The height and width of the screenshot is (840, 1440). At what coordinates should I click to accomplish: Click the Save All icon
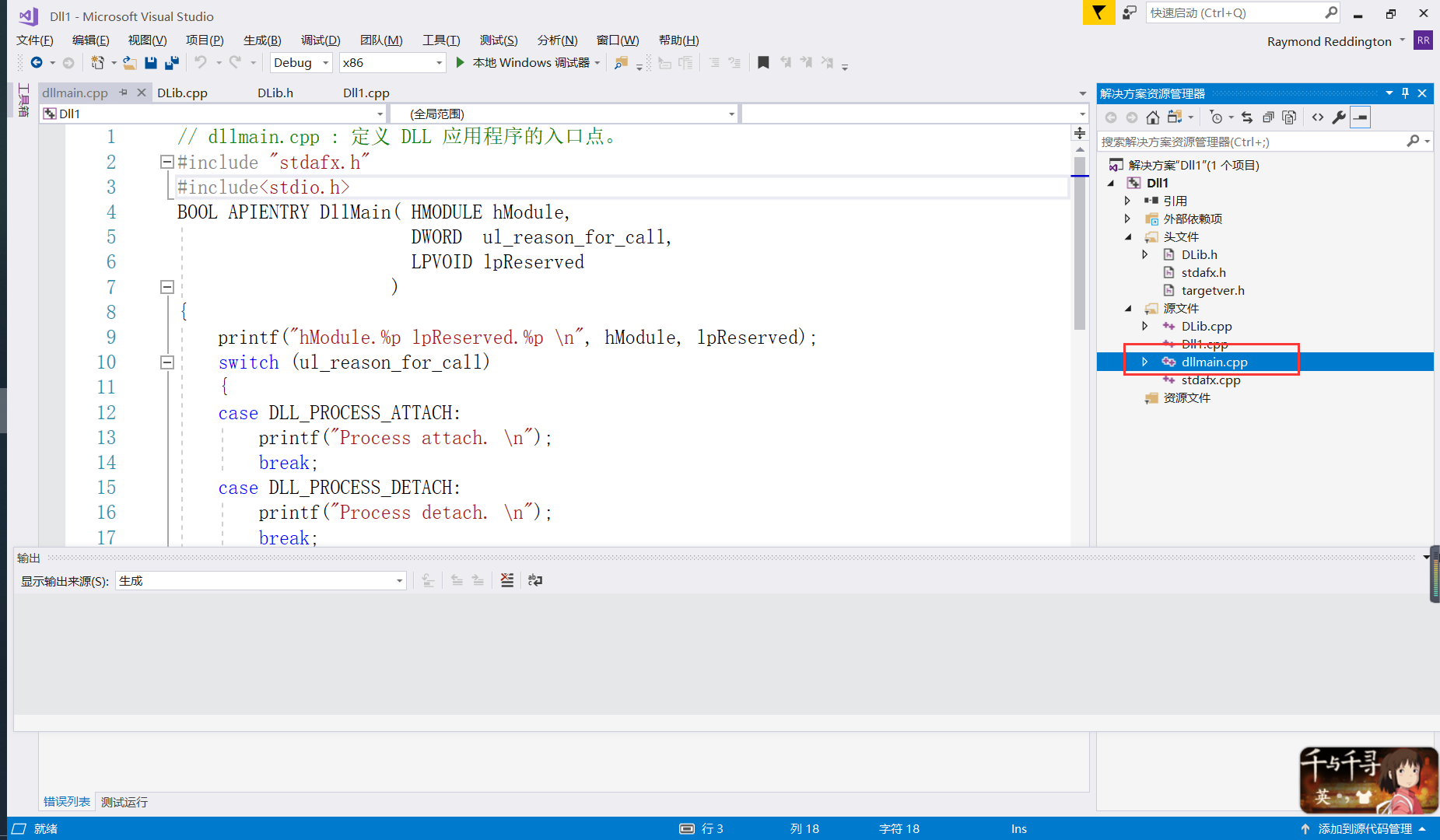pos(171,62)
